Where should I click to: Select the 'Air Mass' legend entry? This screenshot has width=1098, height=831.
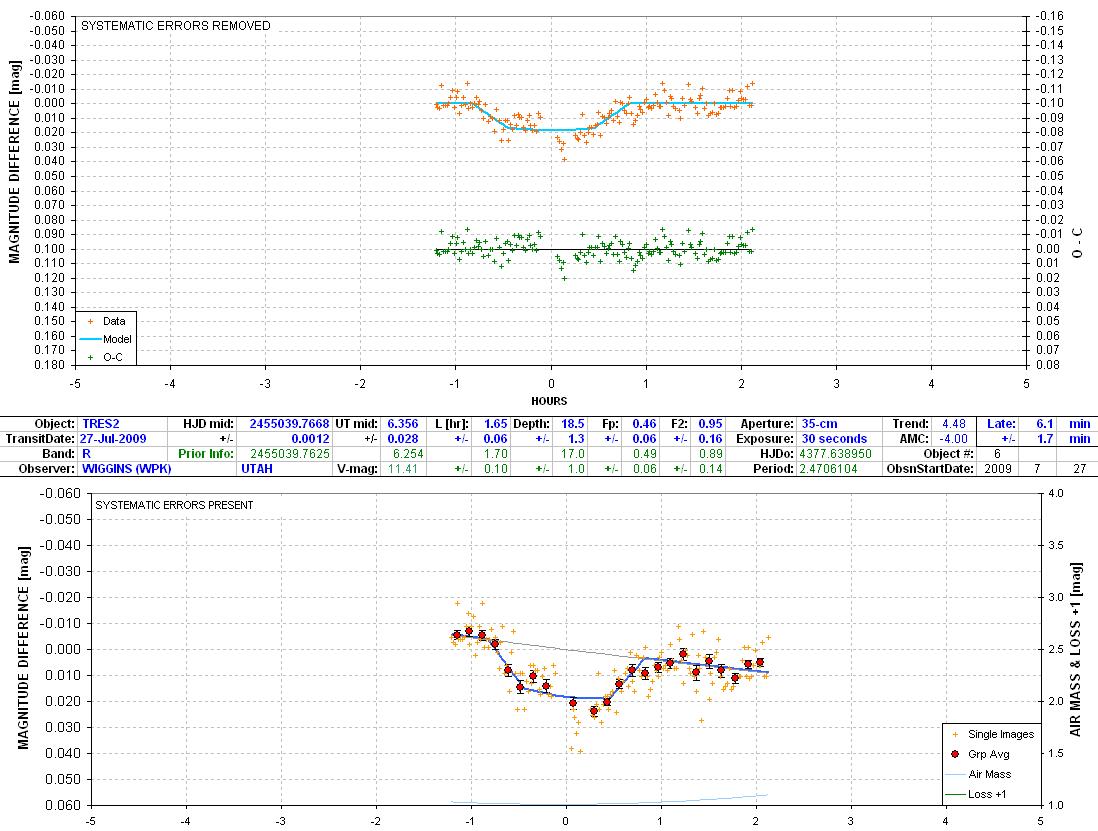979,774
